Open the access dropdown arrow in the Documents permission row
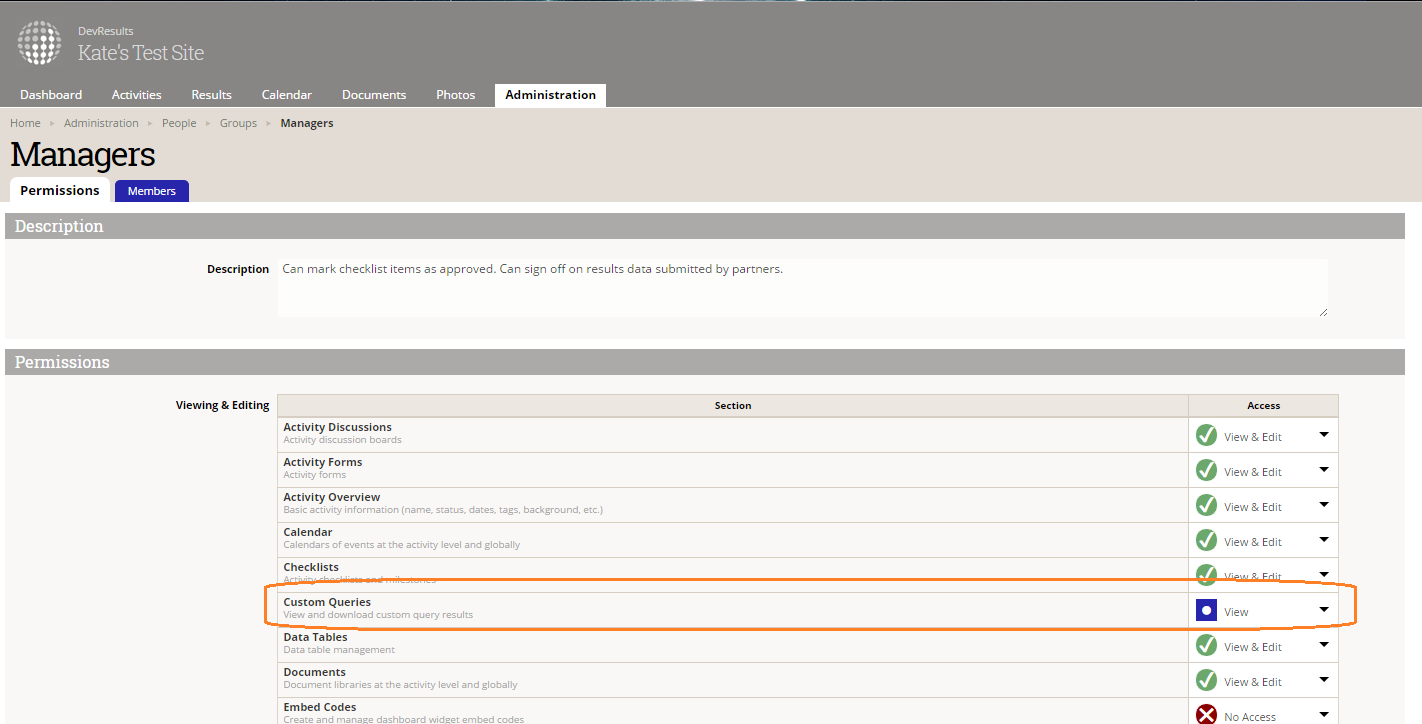Screen dimensions: 1422x724 1324,680
